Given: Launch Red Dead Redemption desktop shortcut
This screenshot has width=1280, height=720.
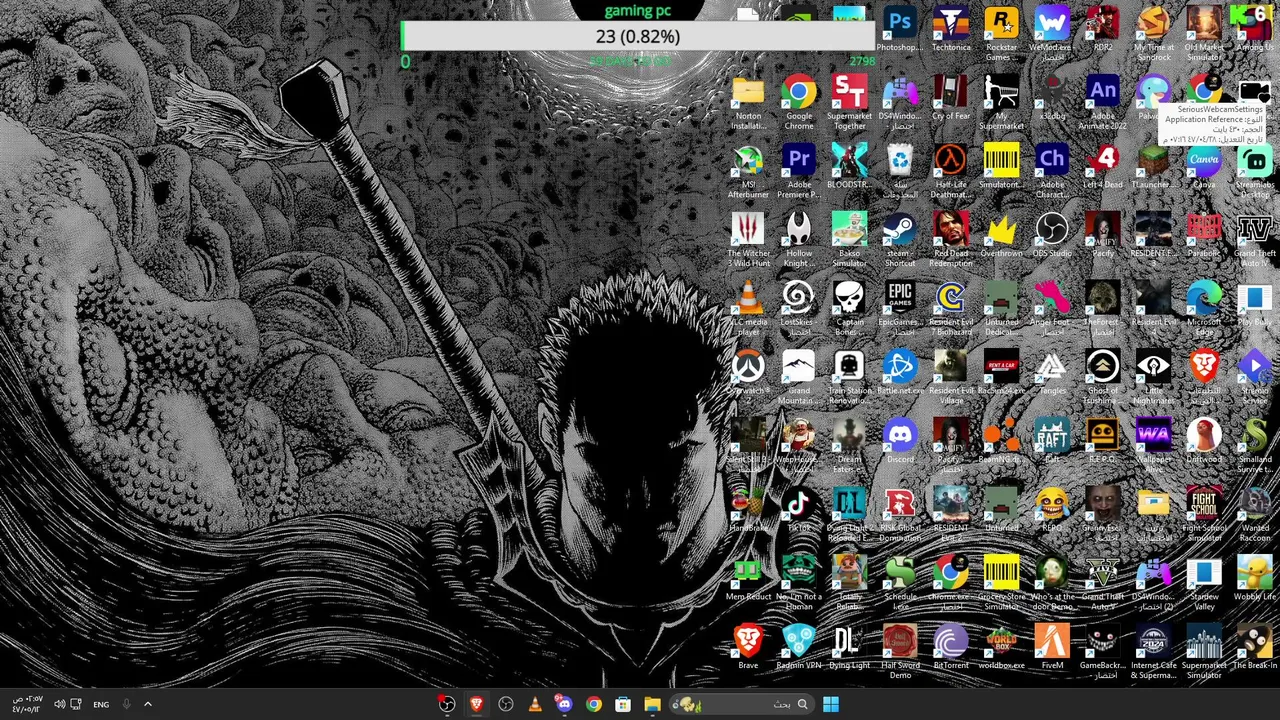Looking at the screenshot, I should (x=951, y=241).
